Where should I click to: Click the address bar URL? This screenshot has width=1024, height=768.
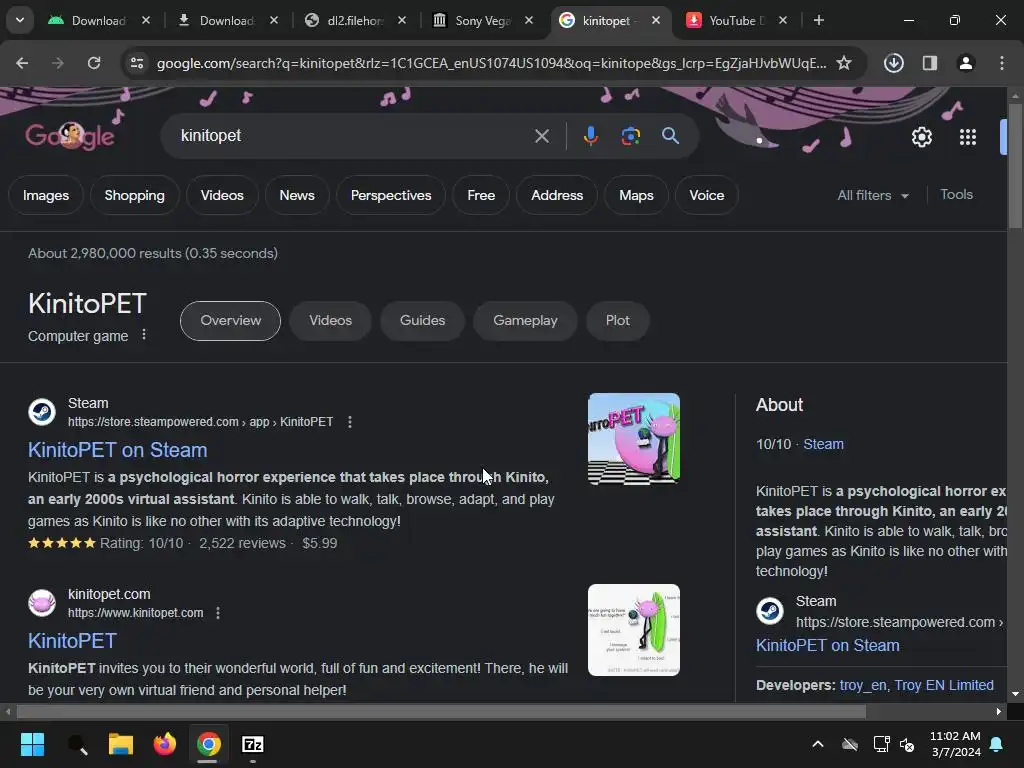click(491, 63)
